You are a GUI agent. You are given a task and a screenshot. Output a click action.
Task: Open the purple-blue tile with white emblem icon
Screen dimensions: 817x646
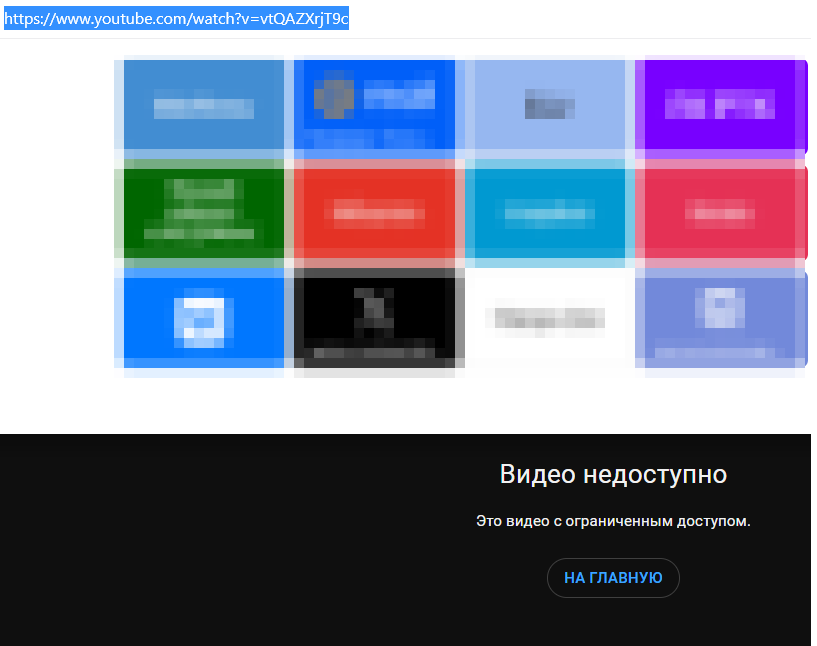point(721,320)
